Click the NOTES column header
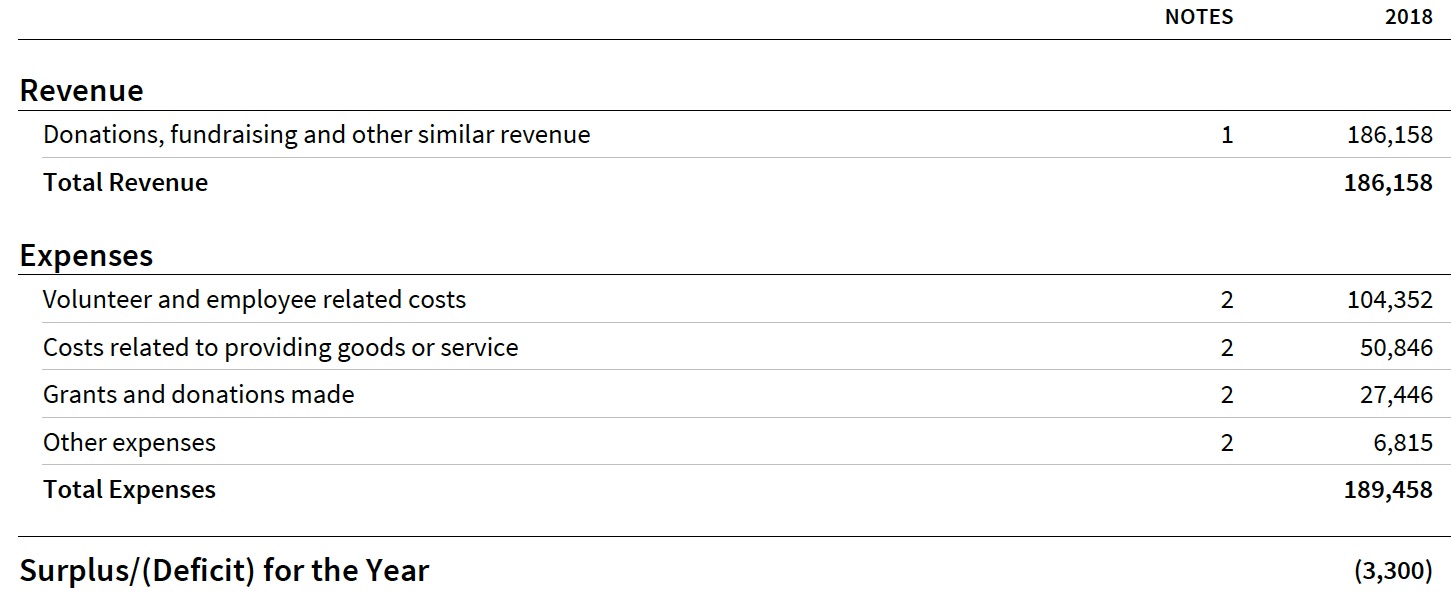This screenshot has height=607, width=1451. [1198, 17]
